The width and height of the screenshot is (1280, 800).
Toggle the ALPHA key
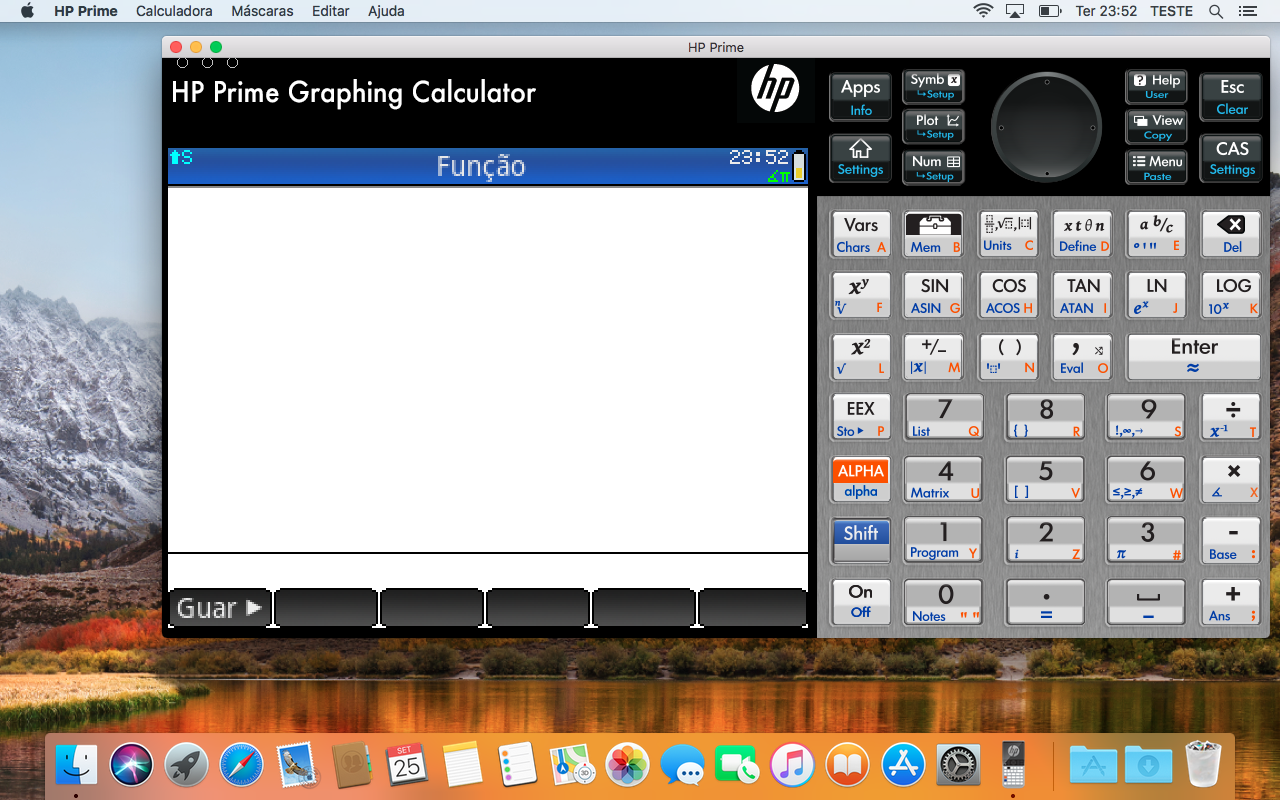(860, 478)
